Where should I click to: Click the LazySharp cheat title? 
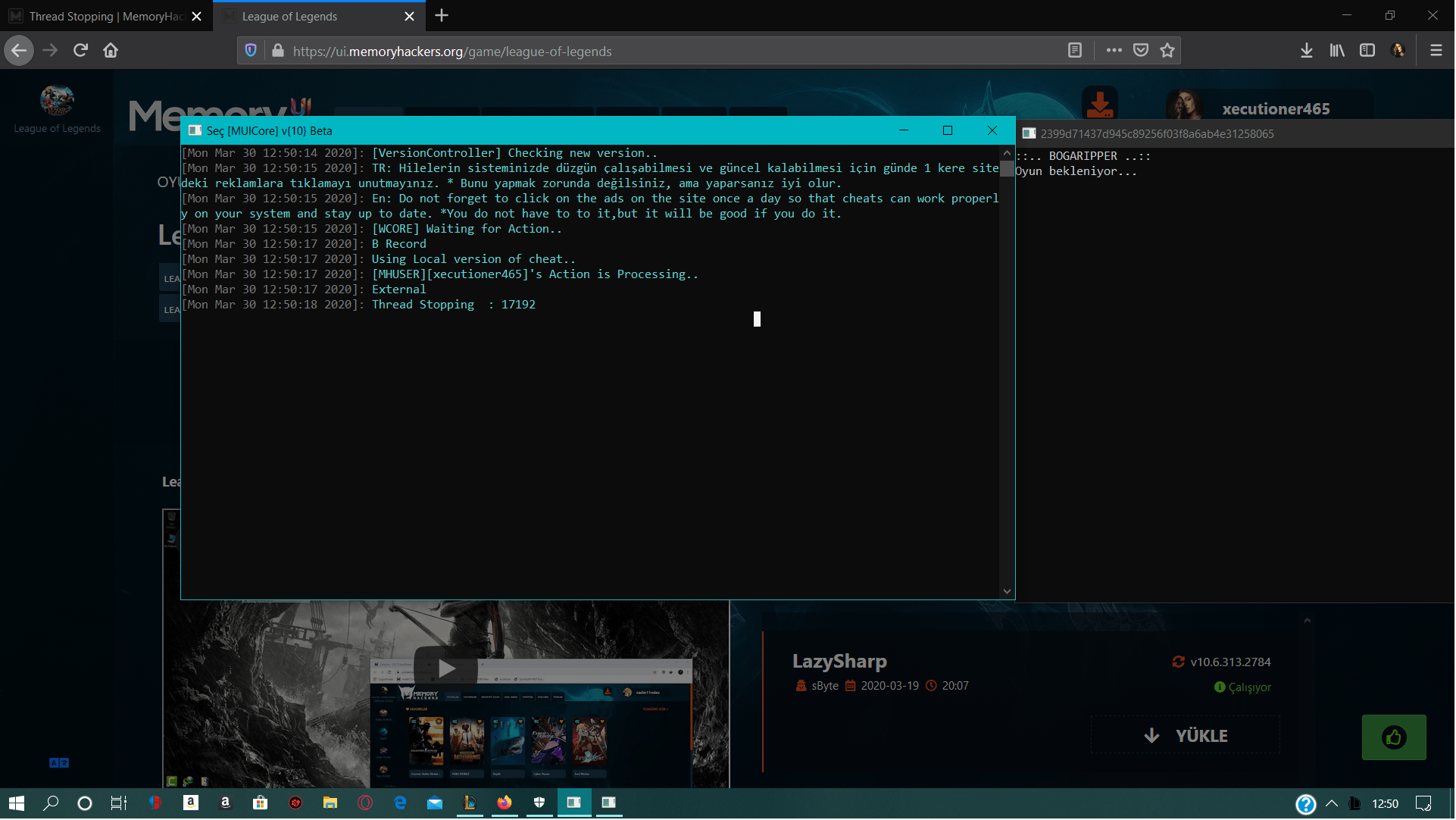[x=839, y=662]
